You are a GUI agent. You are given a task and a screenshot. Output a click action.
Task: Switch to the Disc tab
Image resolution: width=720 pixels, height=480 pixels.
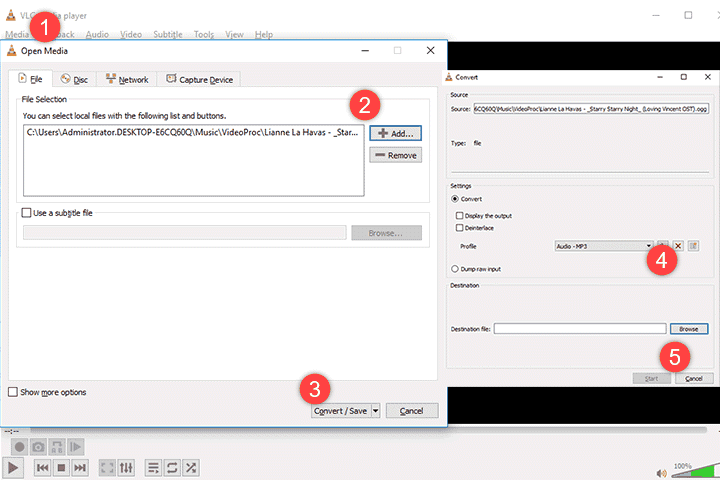click(74, 79)
